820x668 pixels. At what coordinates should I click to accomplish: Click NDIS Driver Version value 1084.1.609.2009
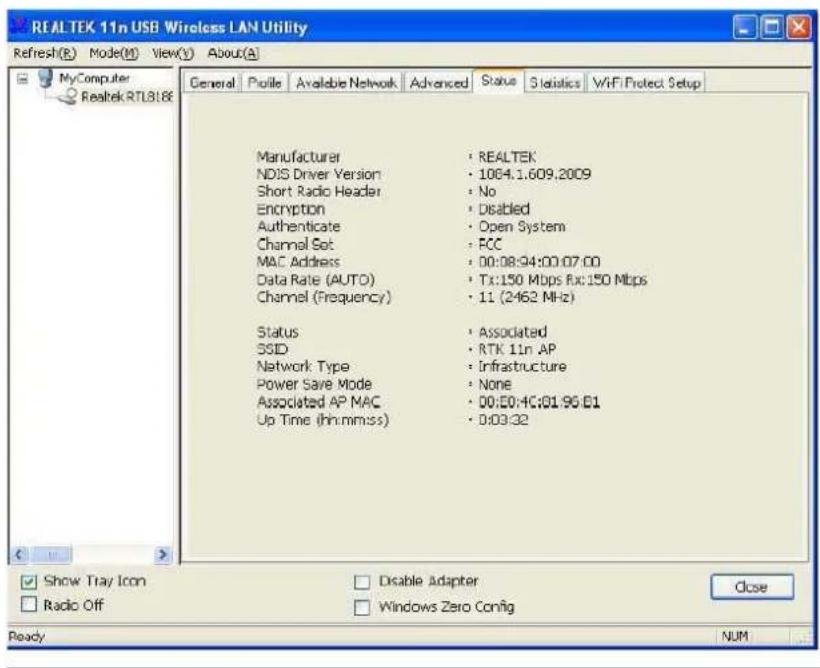(x=534, y=174)
